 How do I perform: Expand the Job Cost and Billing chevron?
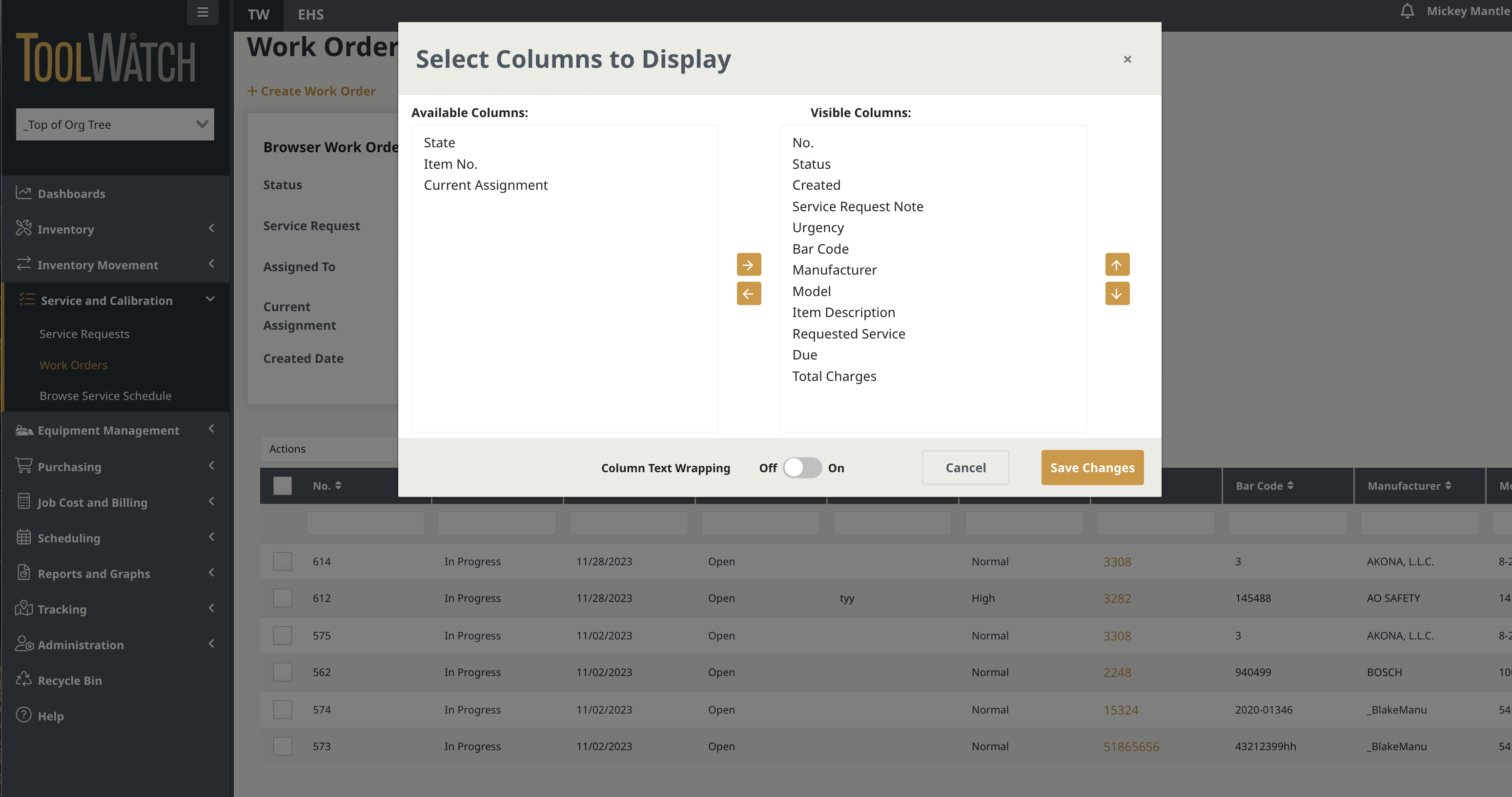[211, 501]
